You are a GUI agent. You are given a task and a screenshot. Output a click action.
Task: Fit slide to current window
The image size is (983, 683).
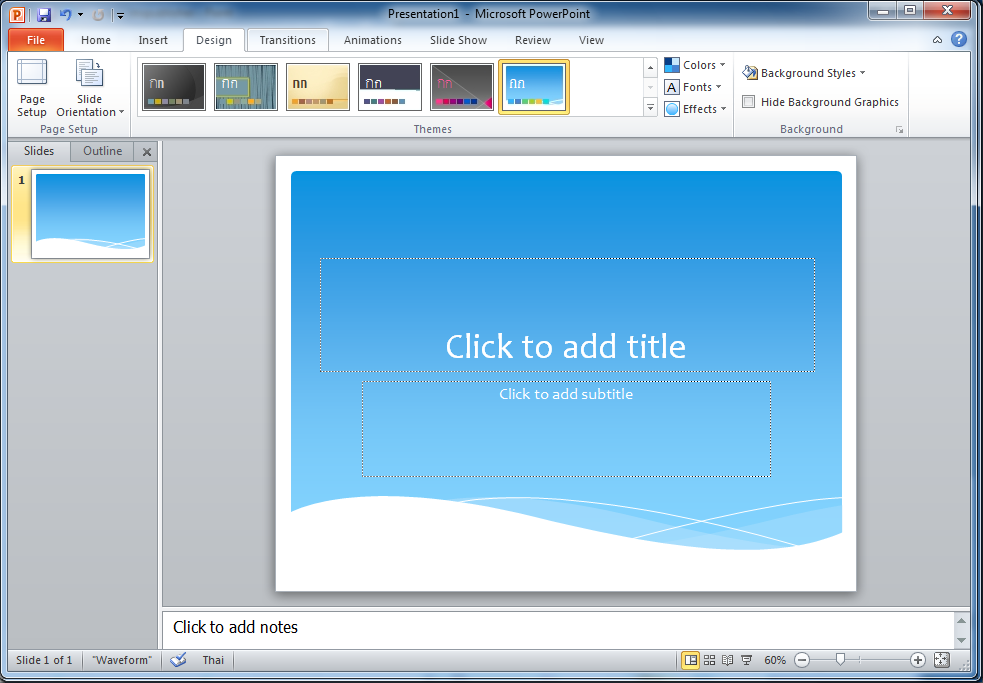click(x=941, y=660)
